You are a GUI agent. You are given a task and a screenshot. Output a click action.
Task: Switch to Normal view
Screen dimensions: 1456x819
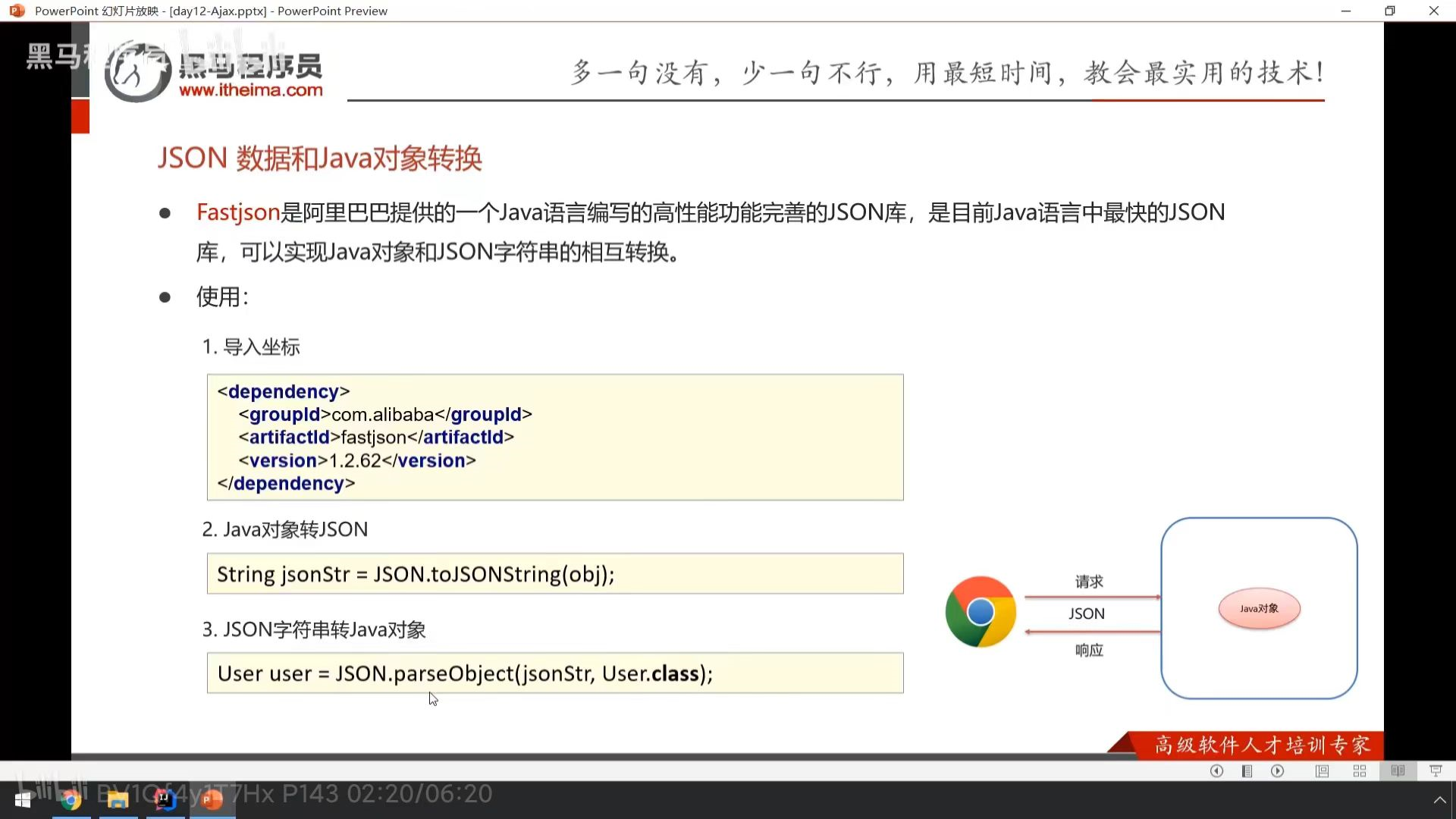pos(1322,771)
